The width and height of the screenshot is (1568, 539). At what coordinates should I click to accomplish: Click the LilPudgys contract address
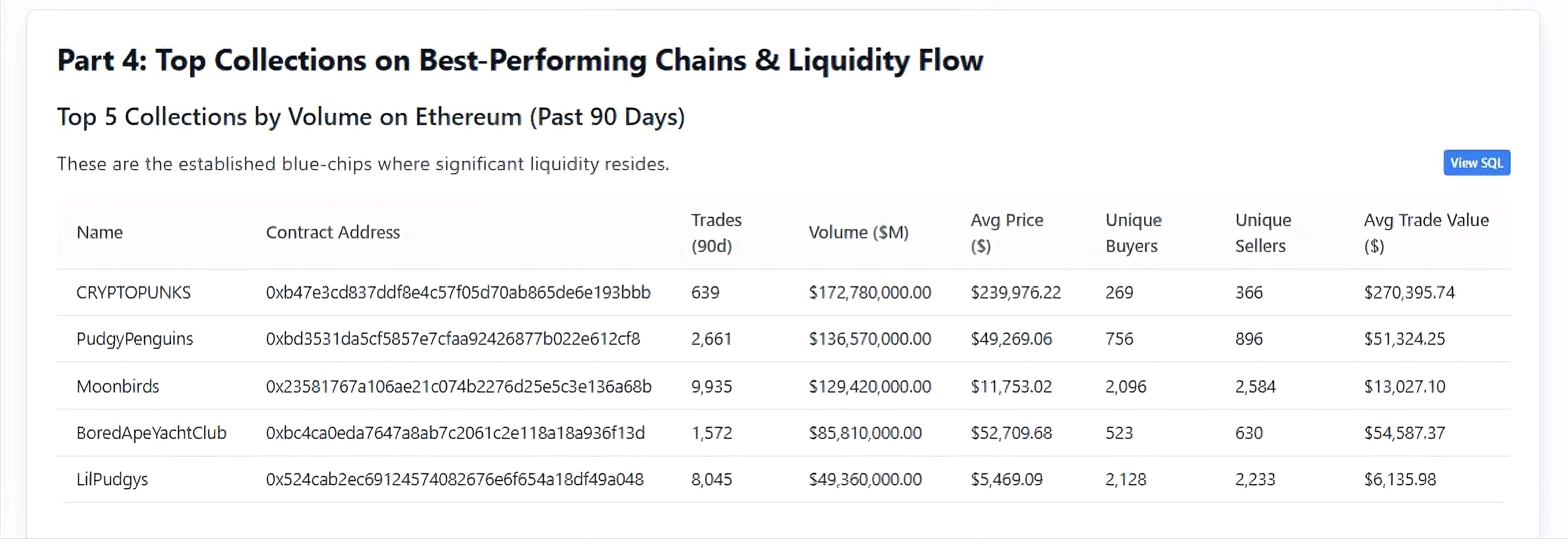pos(455,479)
